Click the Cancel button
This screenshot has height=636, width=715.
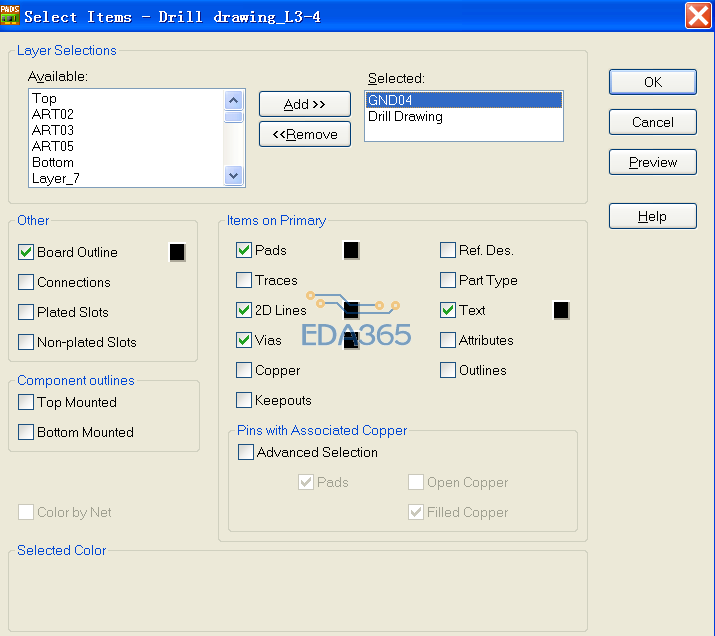click(x=653, y=122)
